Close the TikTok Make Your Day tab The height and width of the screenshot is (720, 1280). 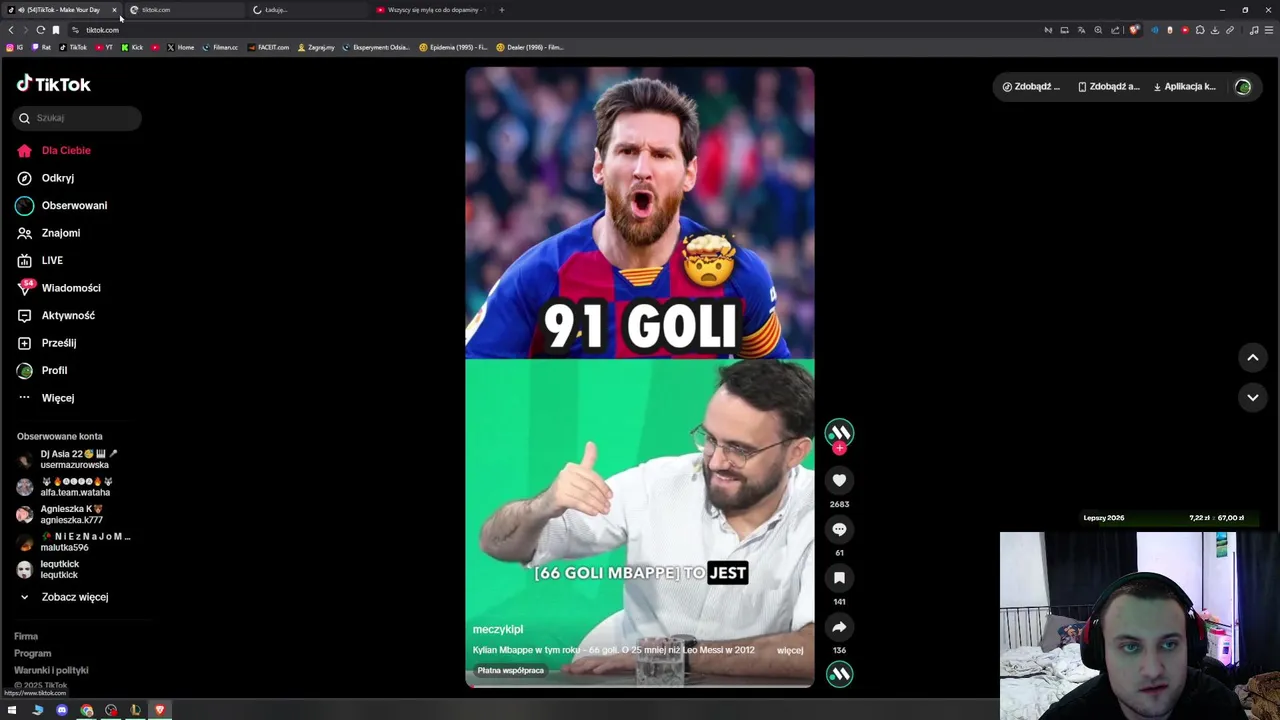(114, 10)
